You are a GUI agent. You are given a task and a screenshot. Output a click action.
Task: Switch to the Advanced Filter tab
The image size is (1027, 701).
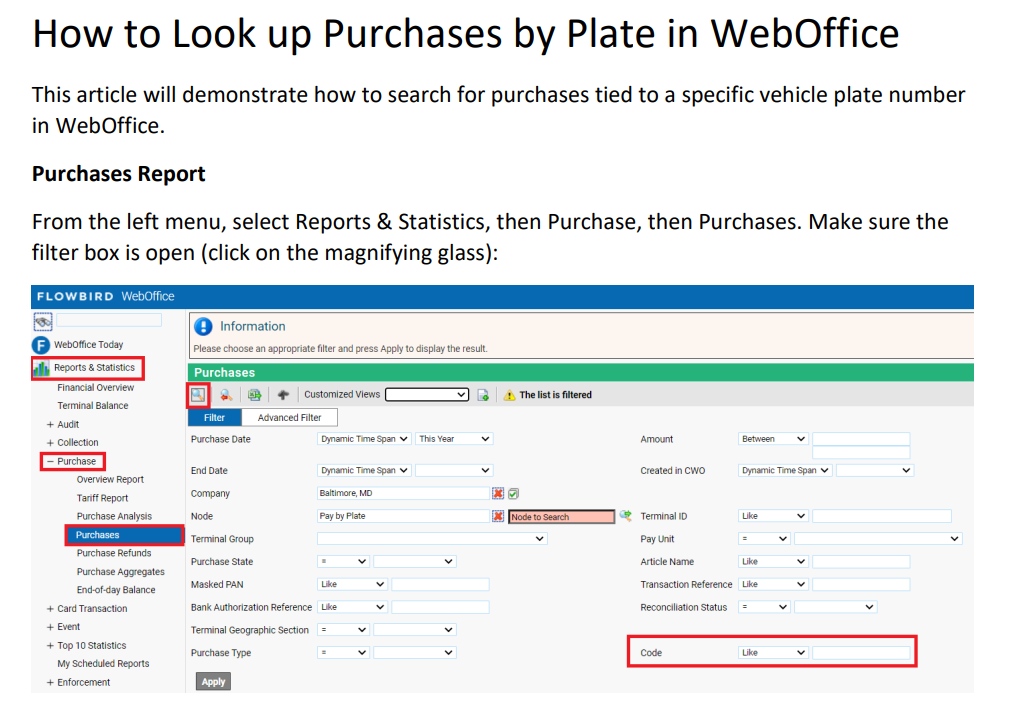click(x=289, y=417)
